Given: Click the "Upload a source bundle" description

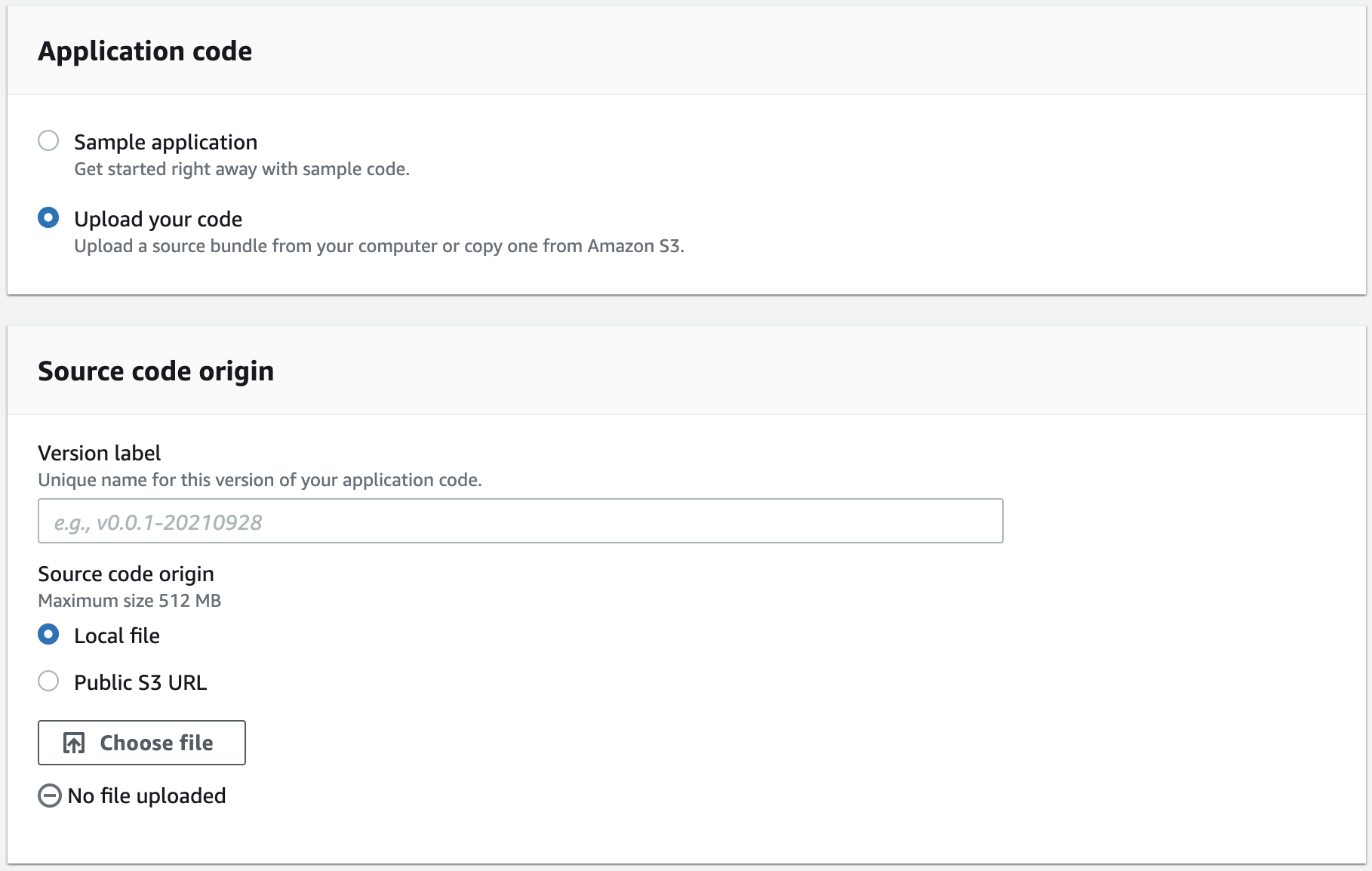Looking at the screenshot, I should click(x=379, y=246).
